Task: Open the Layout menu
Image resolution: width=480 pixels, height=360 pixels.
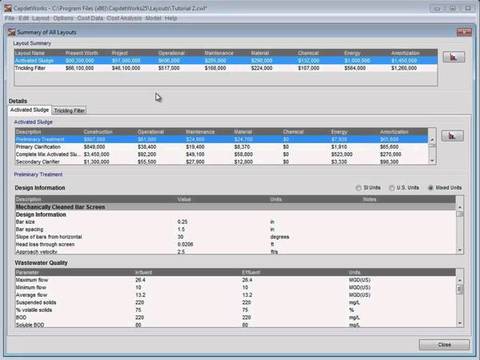Action: [x=40, y=18]
